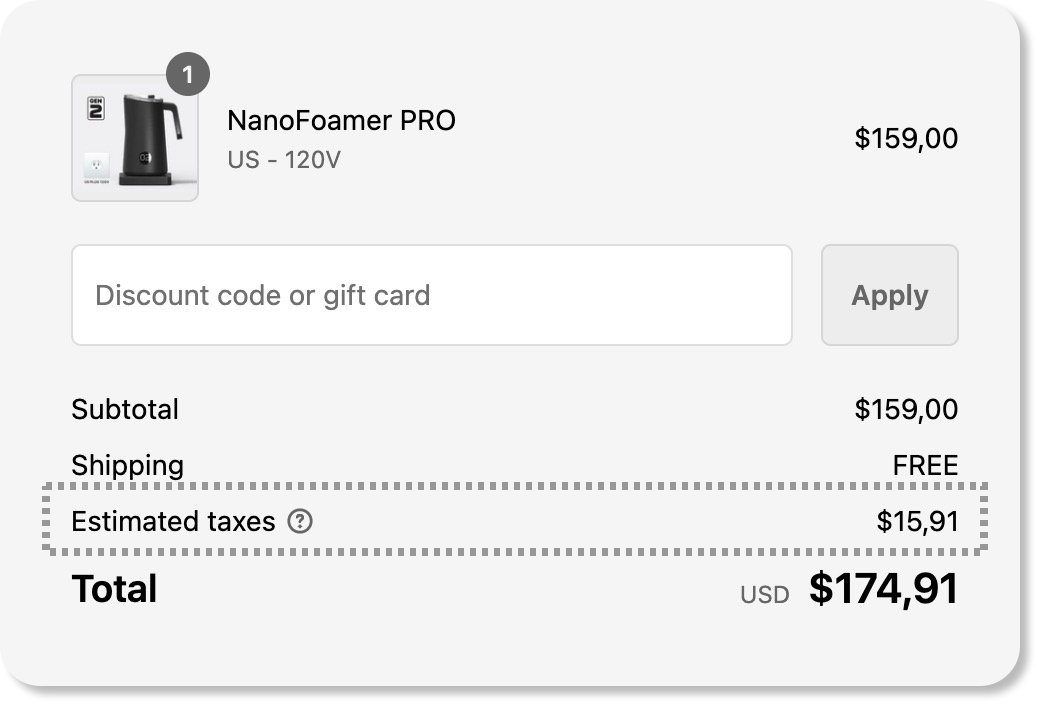Click the $159,00 item price beside product
The height and width of the screenshot is (708, 1042).
pyautogui.click(x=906, y=138)
